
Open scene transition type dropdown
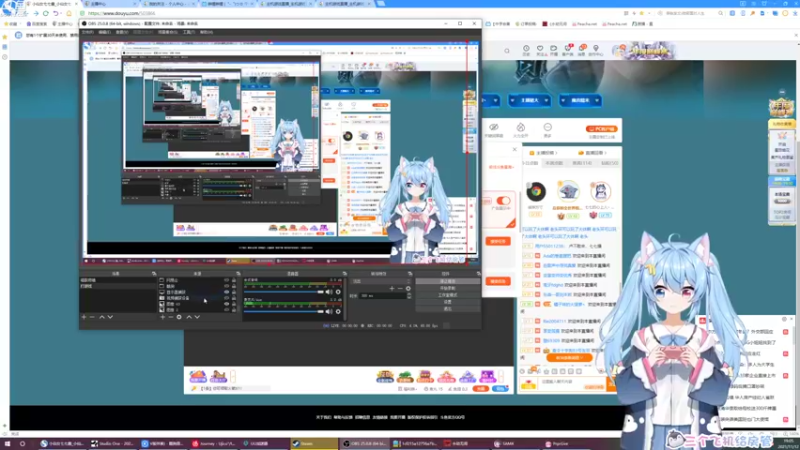381,281
